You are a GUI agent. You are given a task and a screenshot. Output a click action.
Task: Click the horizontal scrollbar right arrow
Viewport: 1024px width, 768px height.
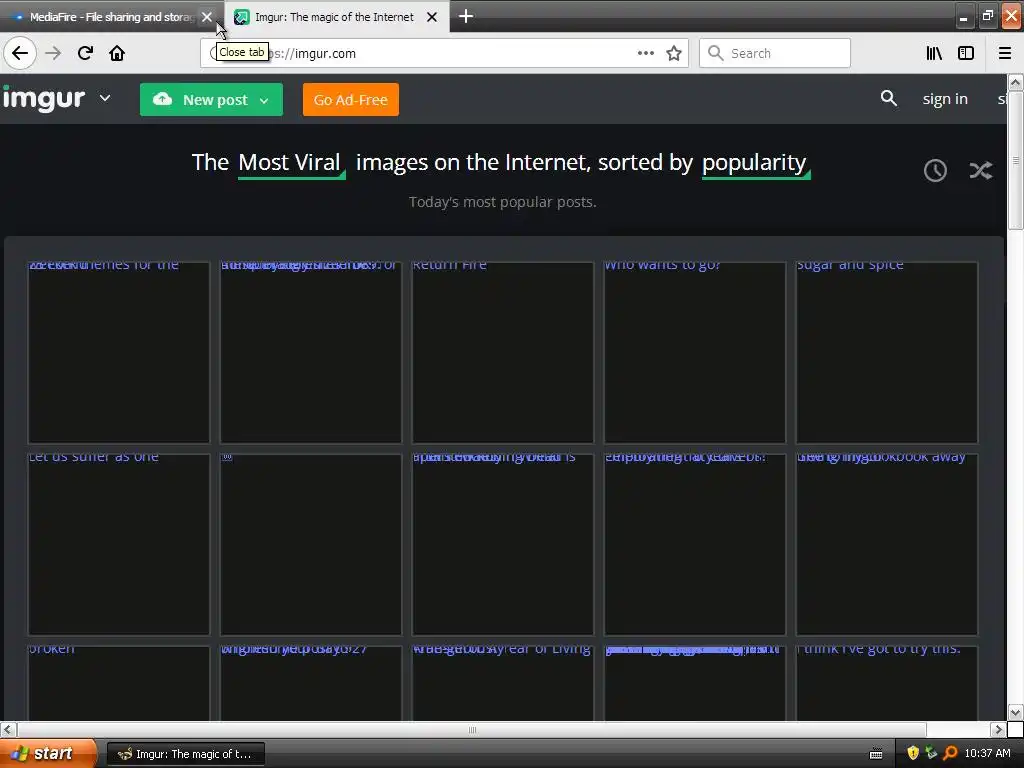[998, 729]
